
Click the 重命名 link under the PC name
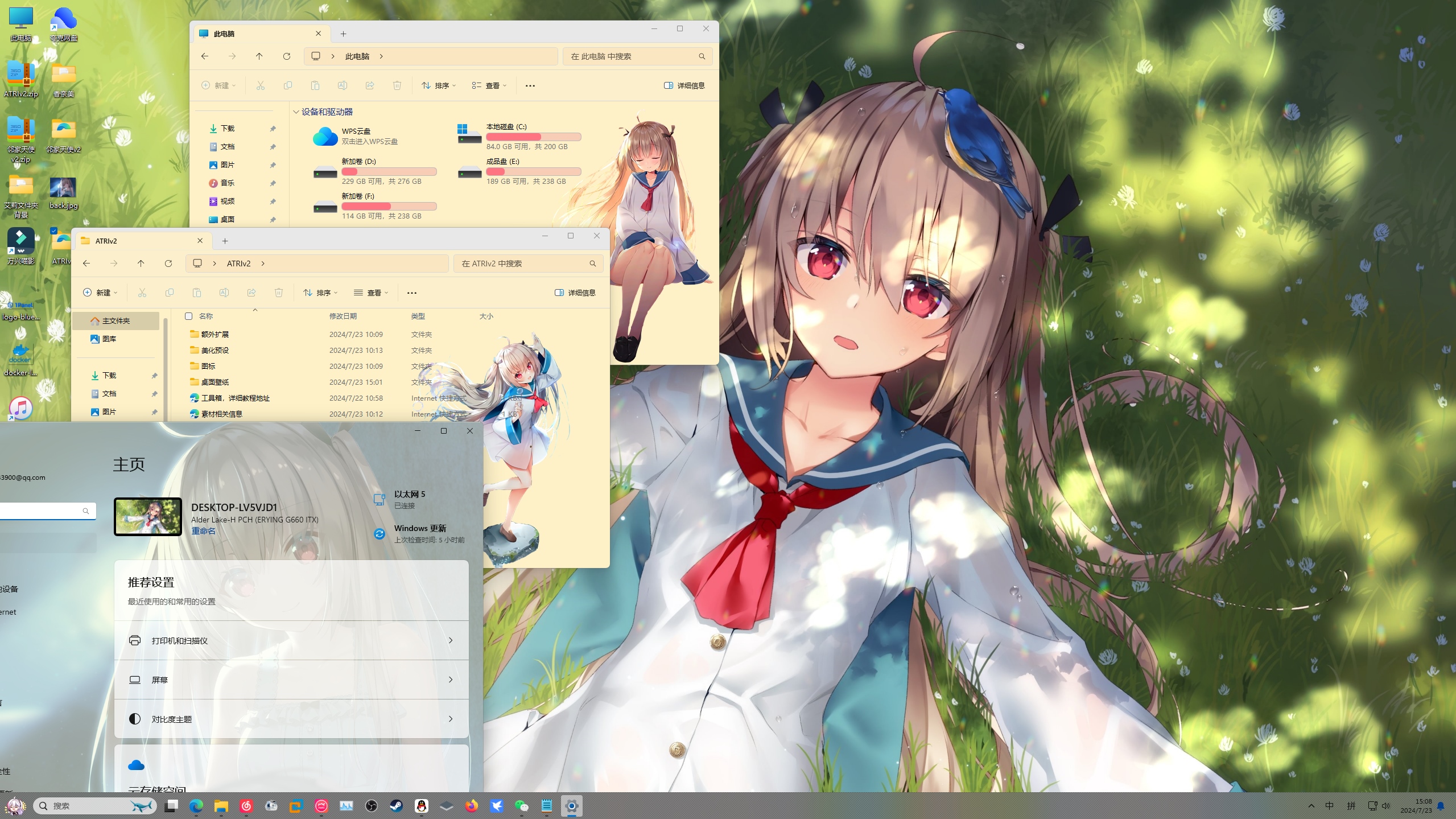pyautogui.click(x=203, y=531)
